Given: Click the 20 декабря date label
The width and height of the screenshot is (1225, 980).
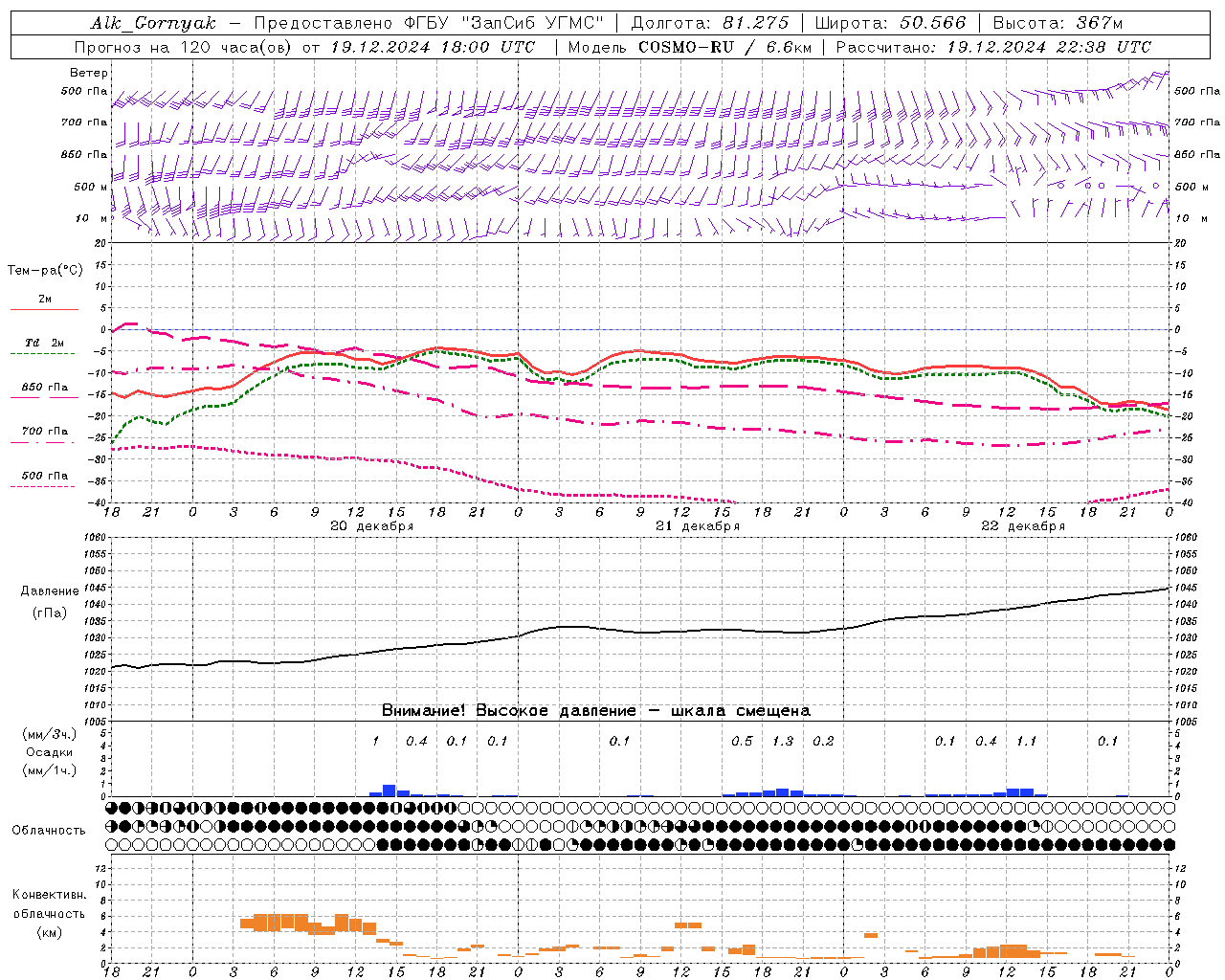Looking at the screenshot, I should click(371, 526).
